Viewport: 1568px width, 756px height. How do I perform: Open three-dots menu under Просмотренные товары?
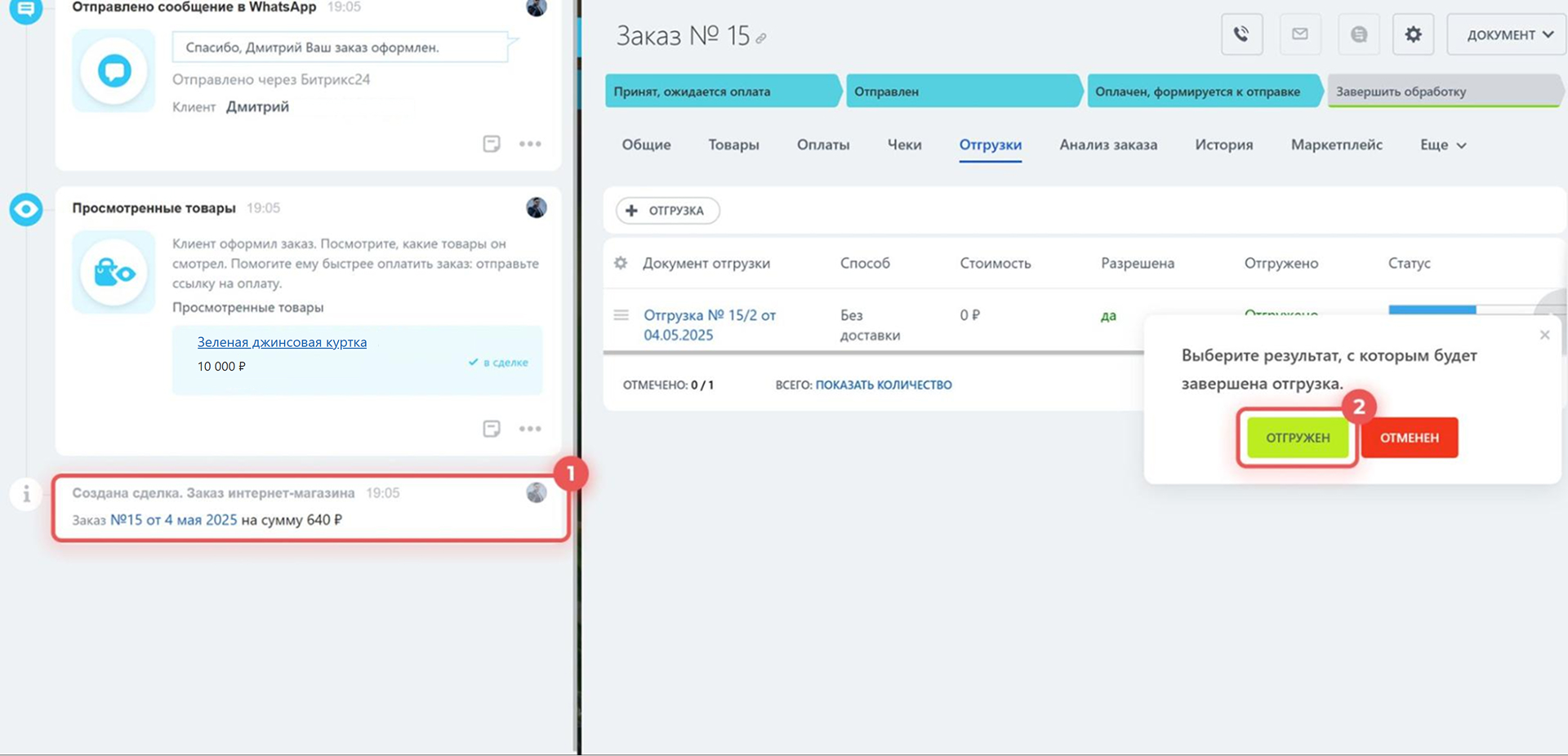pyautogui.click(x=530, y=429)
